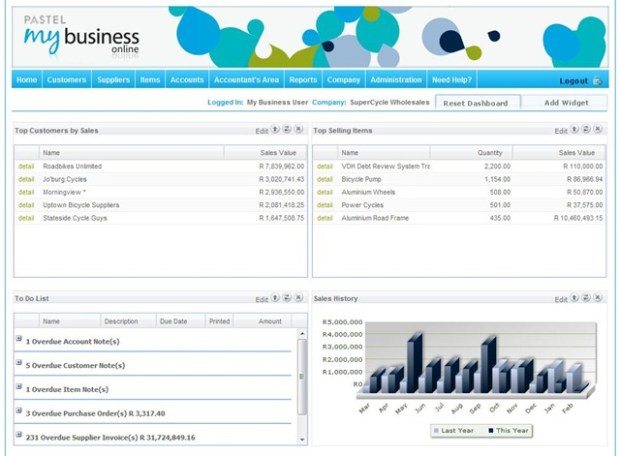
Task: Collapse the Top Customers by Sales widget with its up-arrow icon
Action: point(275,129)
